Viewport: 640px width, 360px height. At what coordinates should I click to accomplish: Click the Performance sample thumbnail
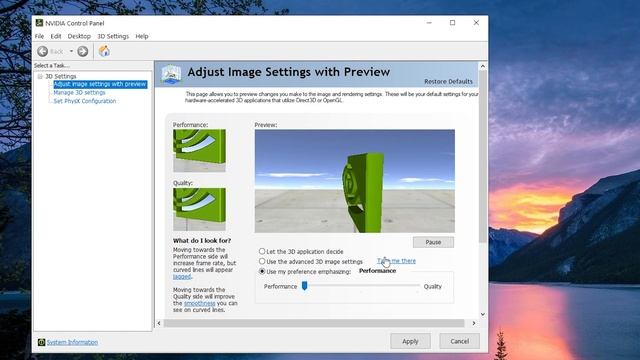coord(199,150)
